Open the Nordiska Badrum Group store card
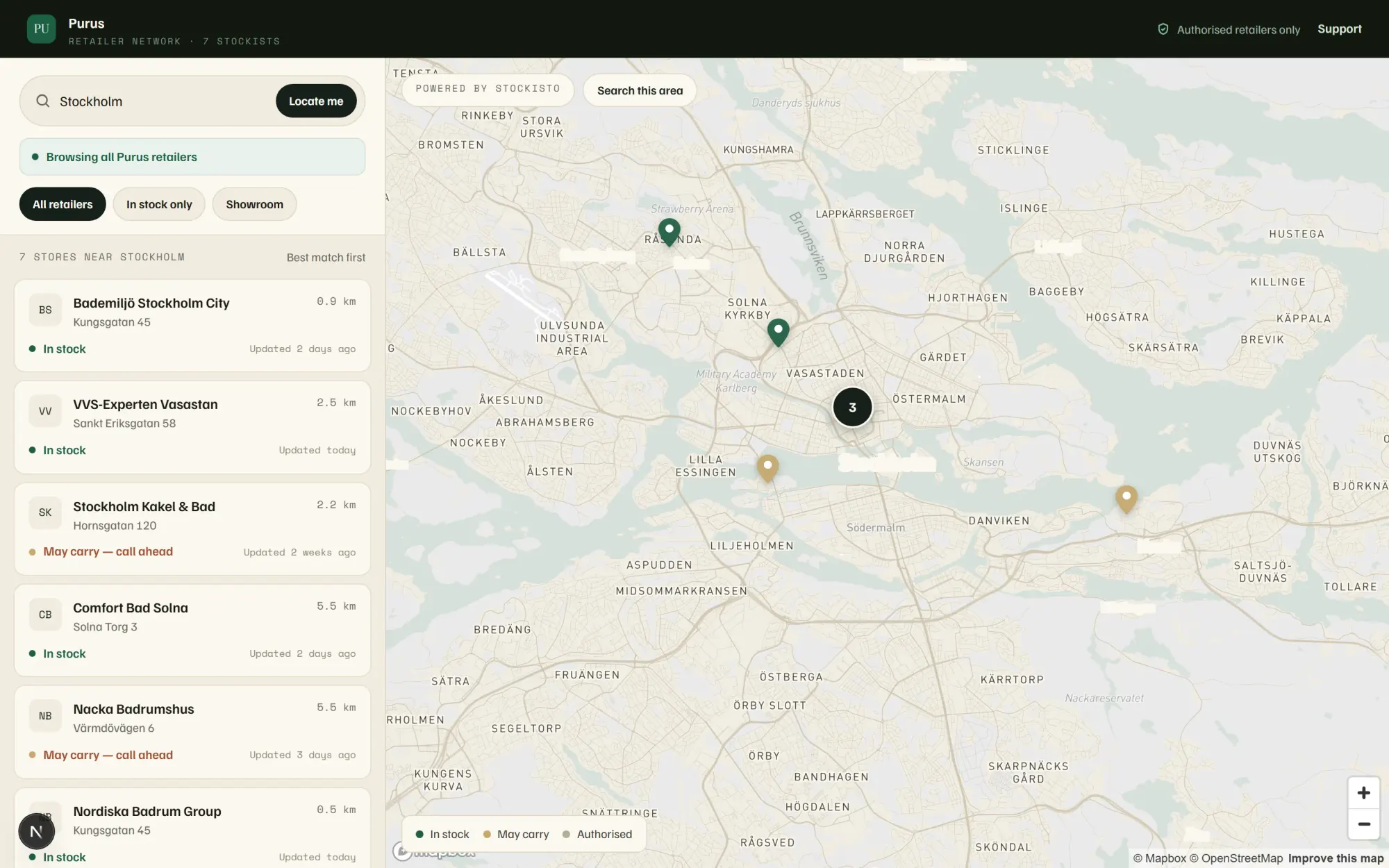This screenshot has width=1389, height=868. tap(192, 828)
